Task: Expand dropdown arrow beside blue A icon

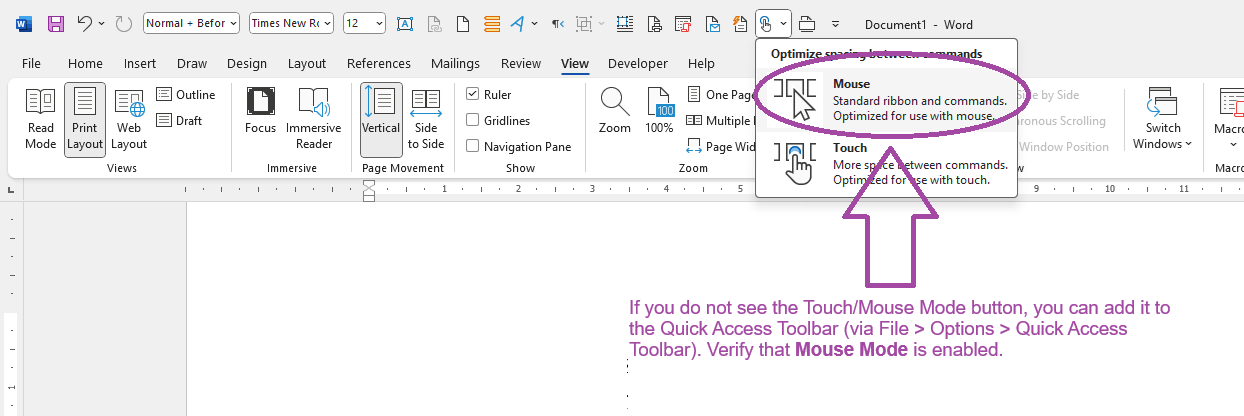Action: coord(535,23)
